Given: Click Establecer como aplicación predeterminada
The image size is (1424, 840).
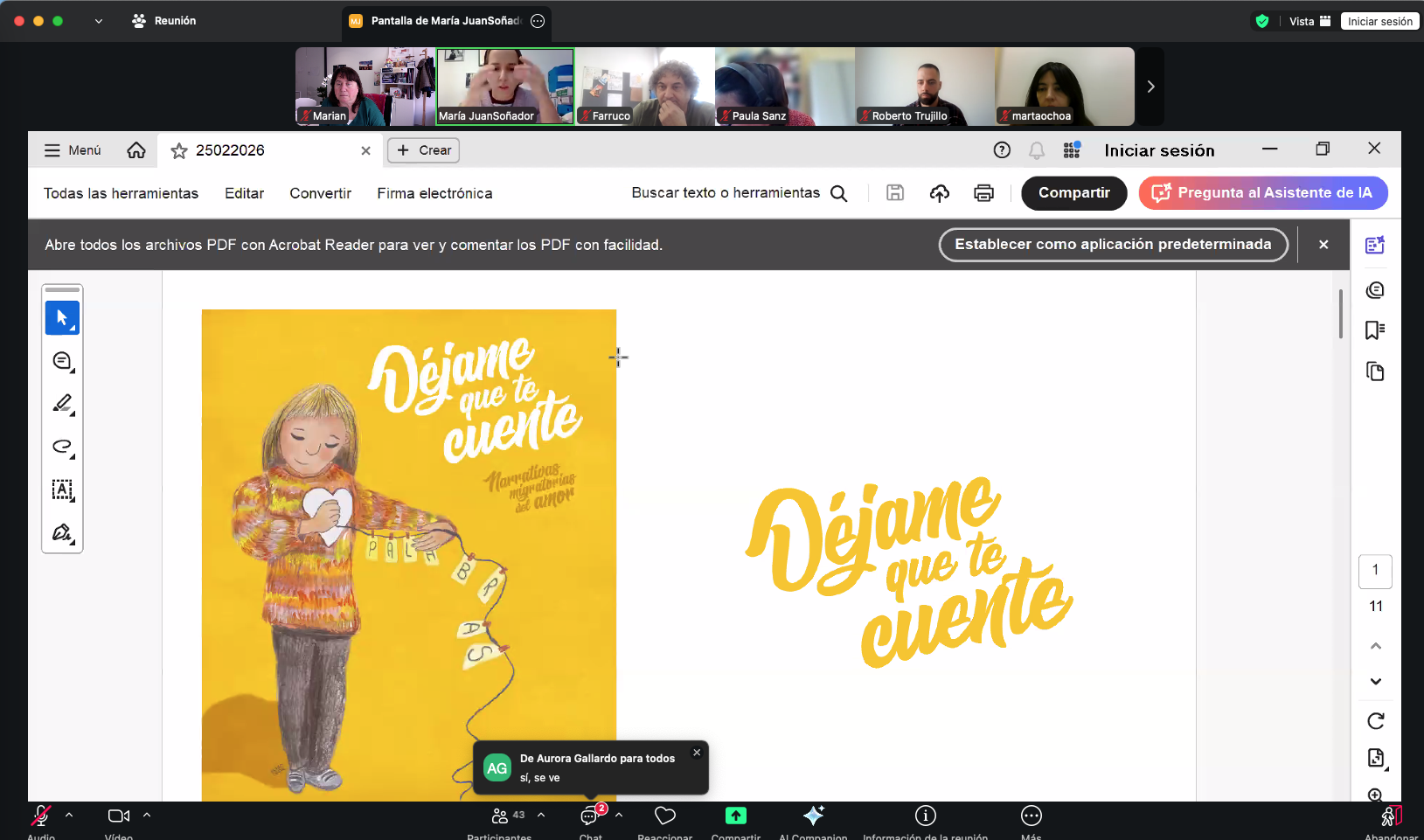Looking at the screenshot, I should pyautogui.click(x=1113, y=245).
